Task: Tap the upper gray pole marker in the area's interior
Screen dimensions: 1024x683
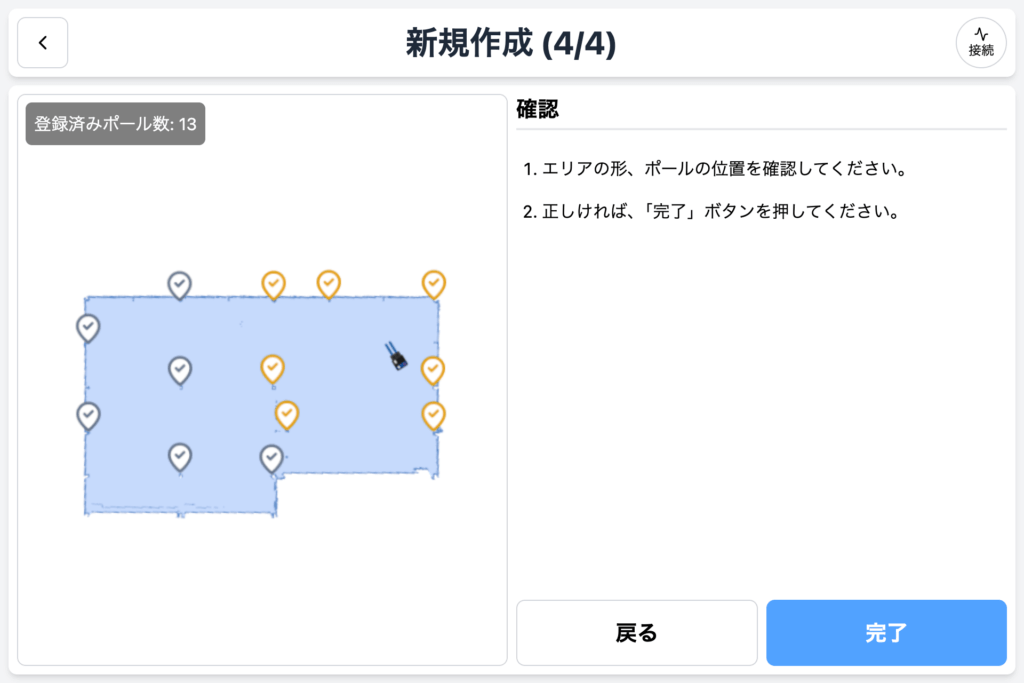Action: tap(180, 370)
